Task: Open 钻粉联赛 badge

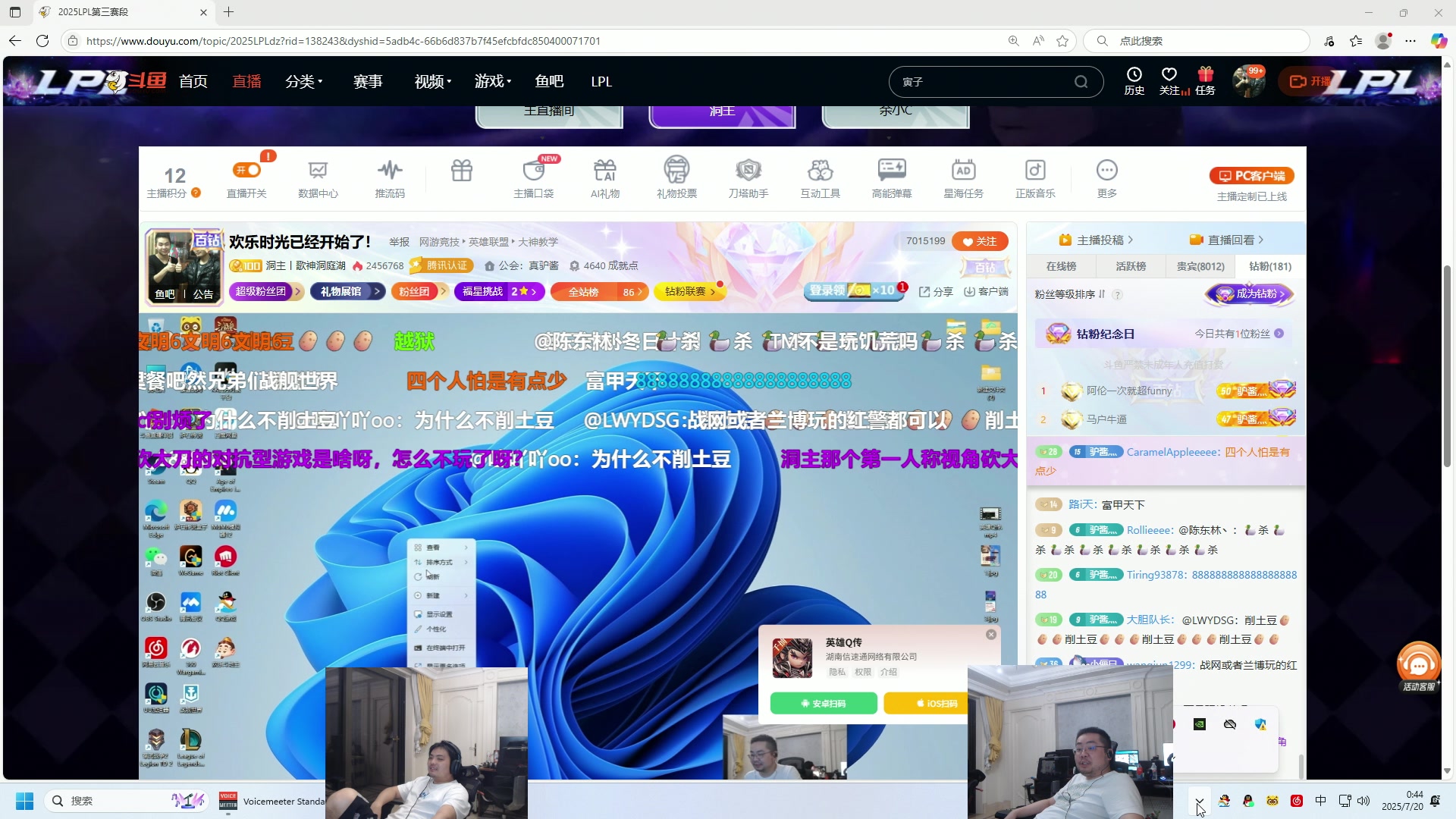Action: tap(689, 291)
